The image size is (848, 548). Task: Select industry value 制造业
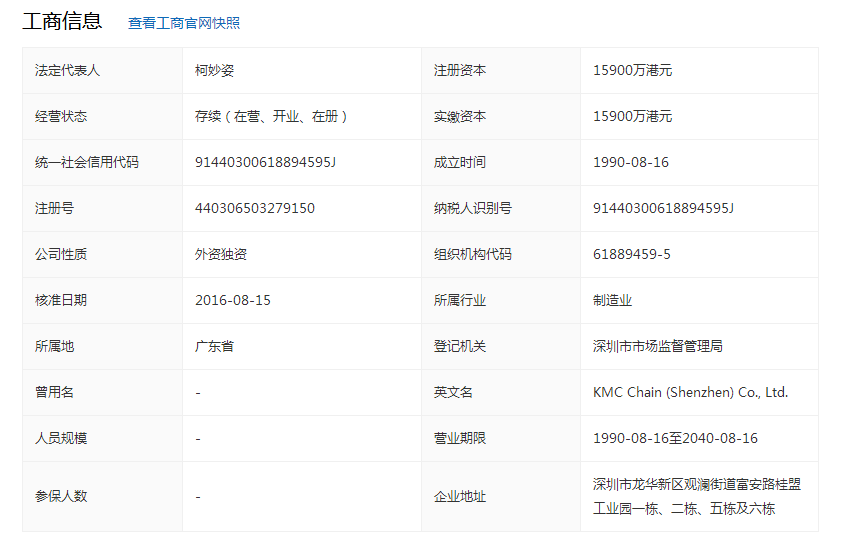pos(612,300)
